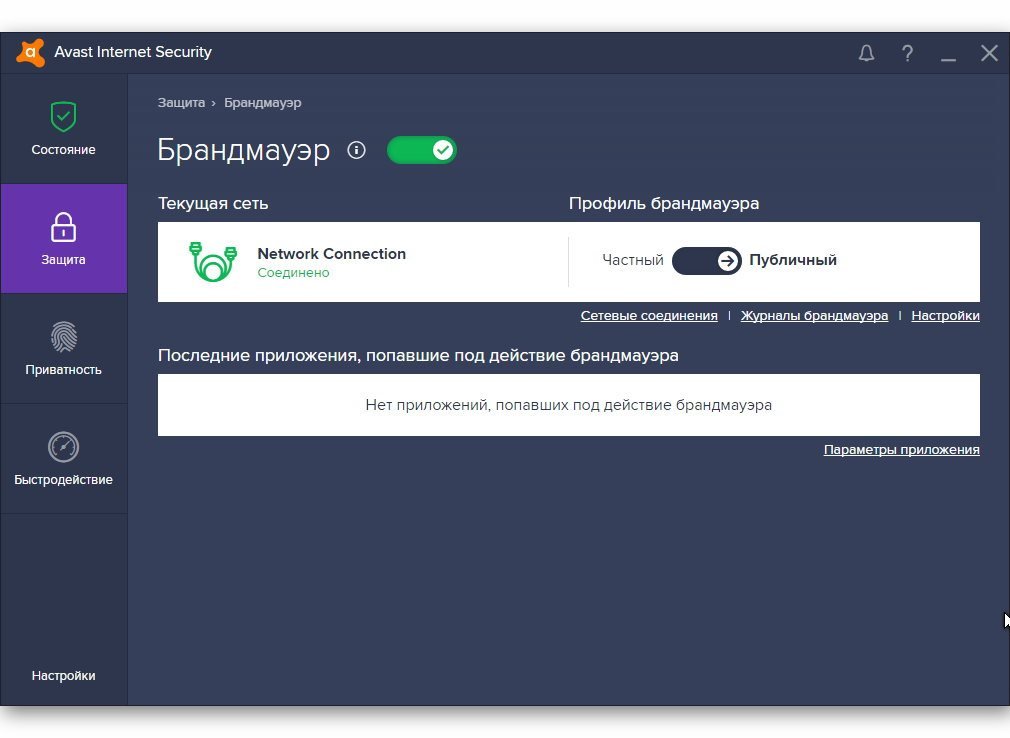The height and width of the screenshot is (738, 1010).
Task: Open the Приватность sidebar section
Action: click(x=64, y=348)
